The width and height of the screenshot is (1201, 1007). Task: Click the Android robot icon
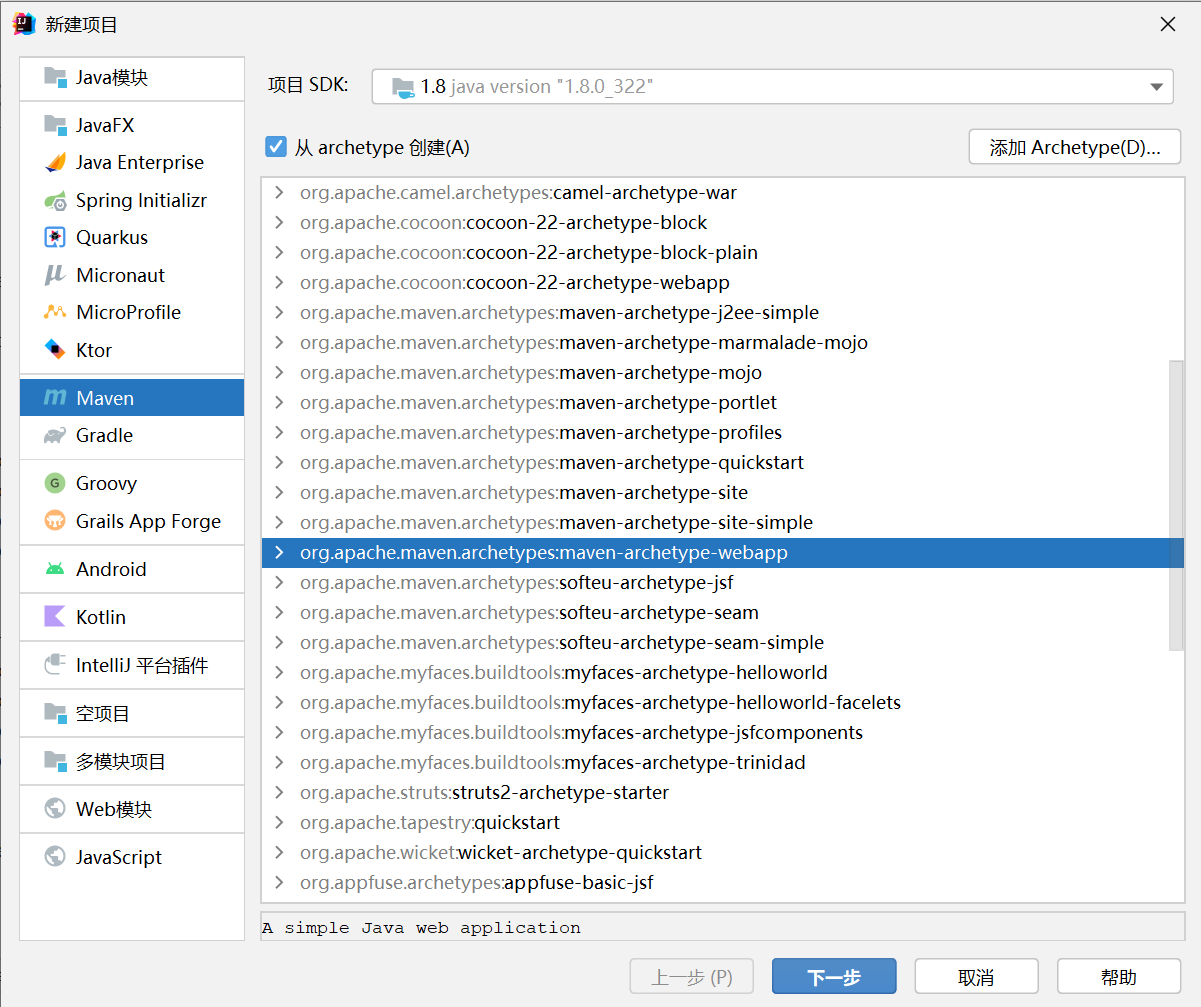click(55, 569)
